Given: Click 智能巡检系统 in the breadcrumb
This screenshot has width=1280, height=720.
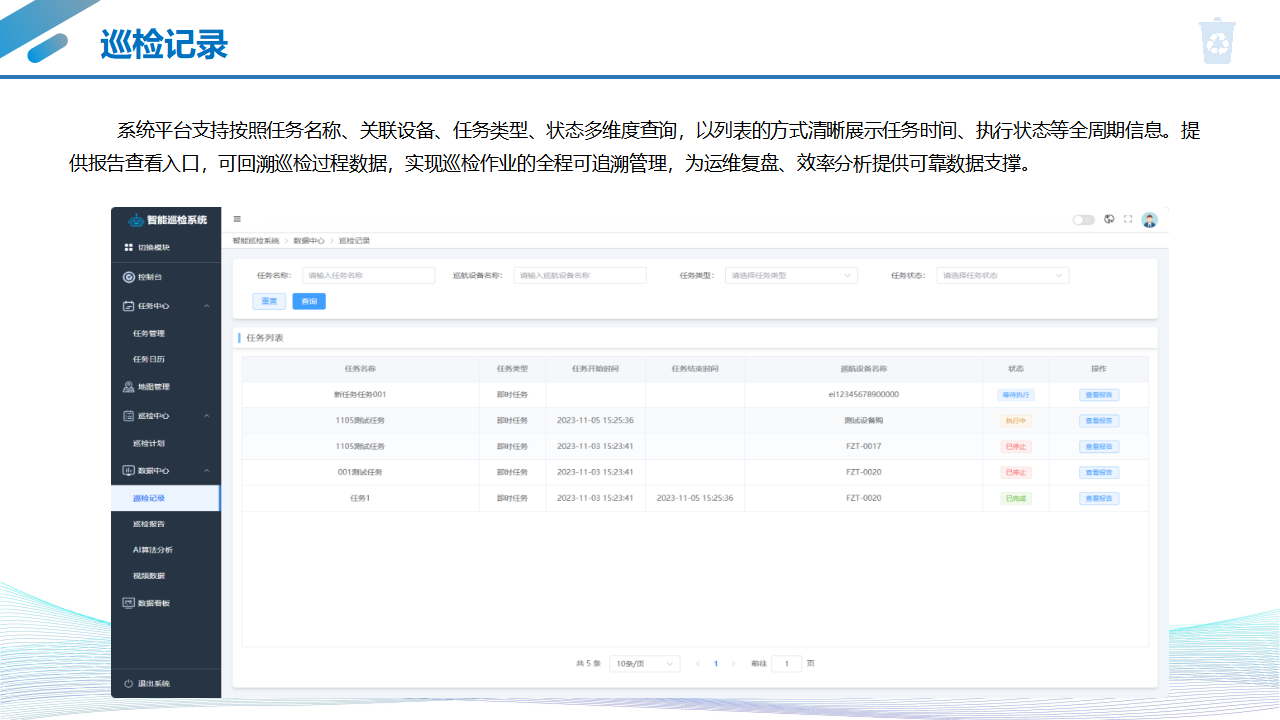Looking at the screenshot, I should [x=256, y=241].
